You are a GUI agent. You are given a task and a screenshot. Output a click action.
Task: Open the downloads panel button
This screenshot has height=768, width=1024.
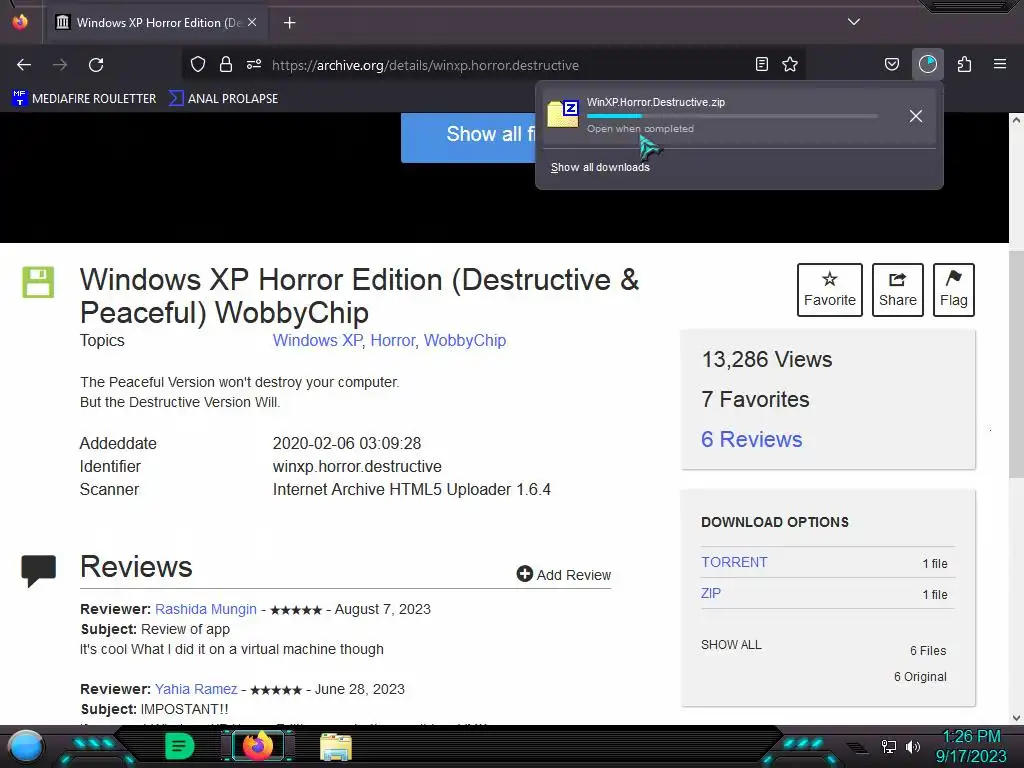928,64
